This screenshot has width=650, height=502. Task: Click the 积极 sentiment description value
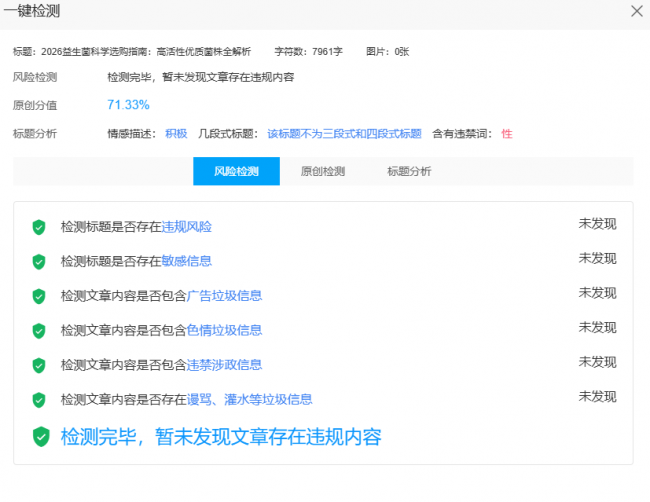[176, 134]
